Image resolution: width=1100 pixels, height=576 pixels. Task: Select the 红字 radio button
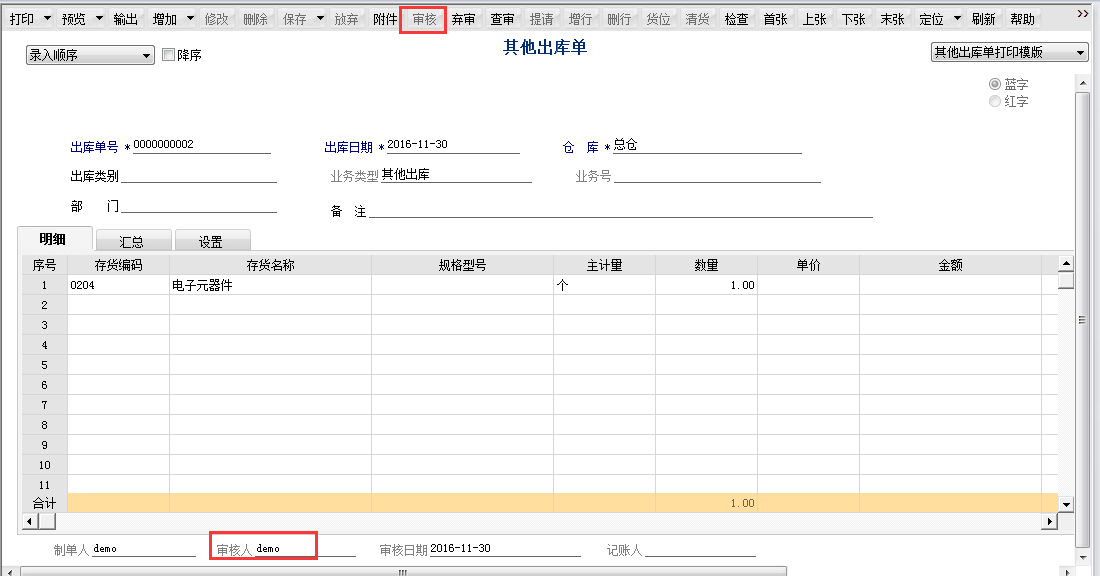pos(993,100)
